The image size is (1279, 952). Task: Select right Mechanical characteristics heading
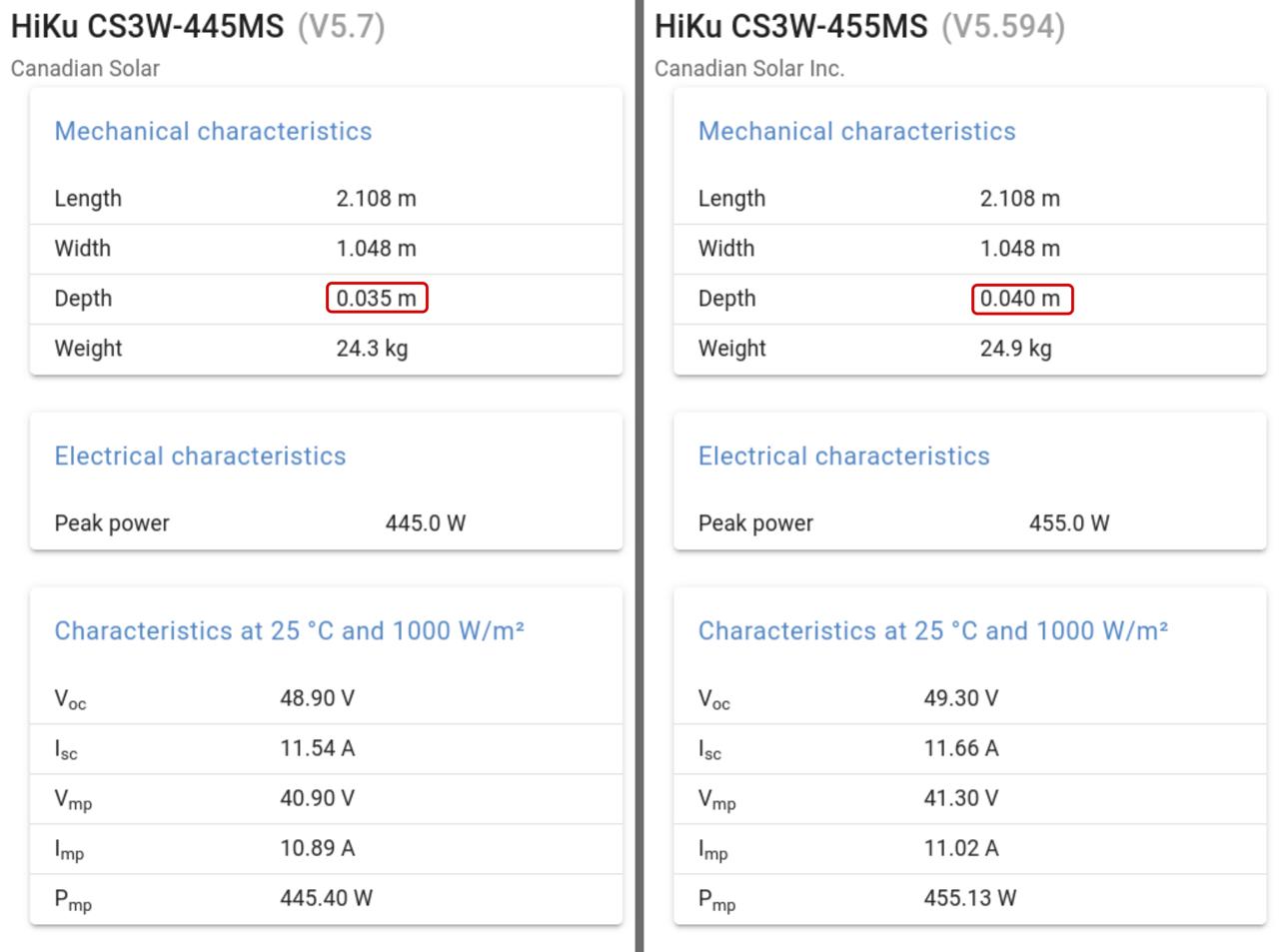856,131
